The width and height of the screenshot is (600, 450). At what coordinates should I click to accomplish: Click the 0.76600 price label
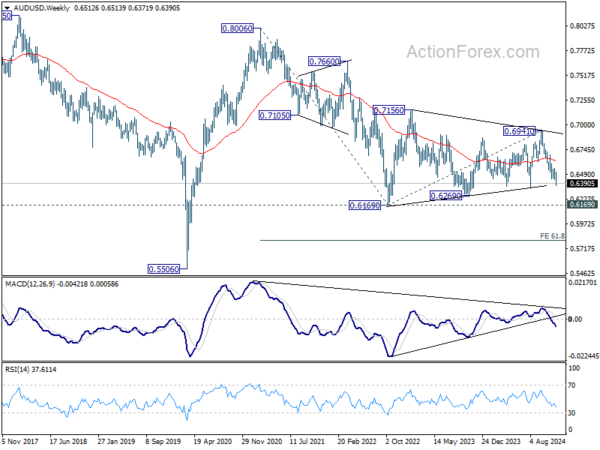[x=324, y=61]
